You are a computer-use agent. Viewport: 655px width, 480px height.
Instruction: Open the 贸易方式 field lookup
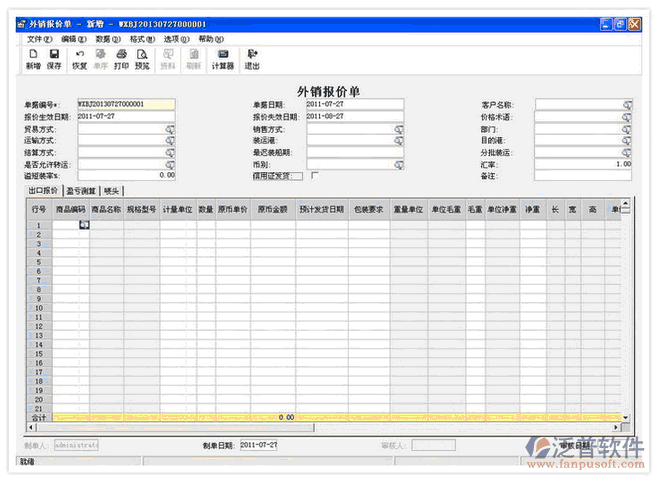[170, 128]
